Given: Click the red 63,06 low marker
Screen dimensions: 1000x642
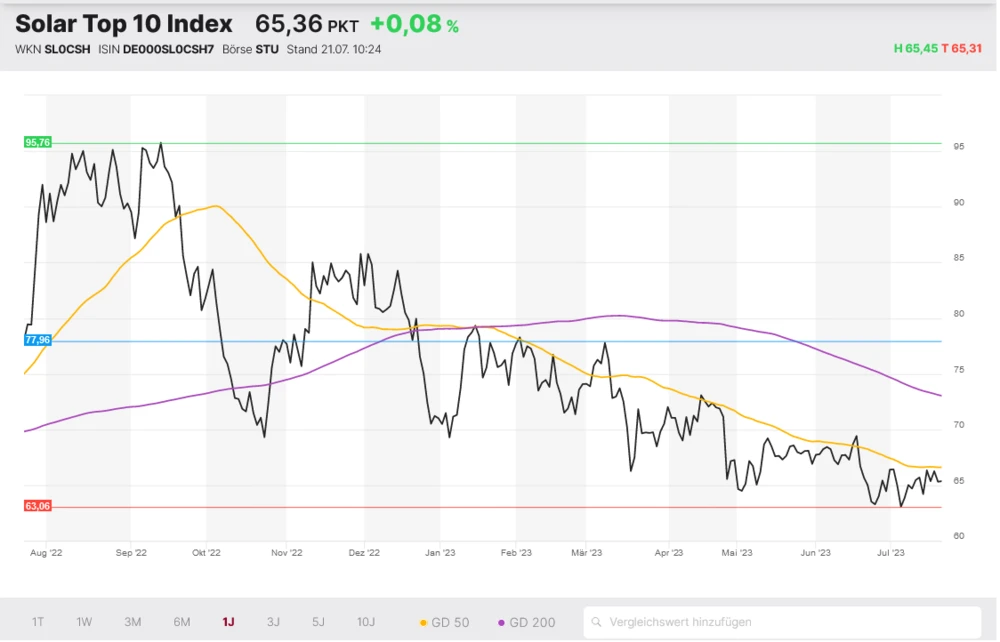Looking at the screenshot, I should [37, 506].
